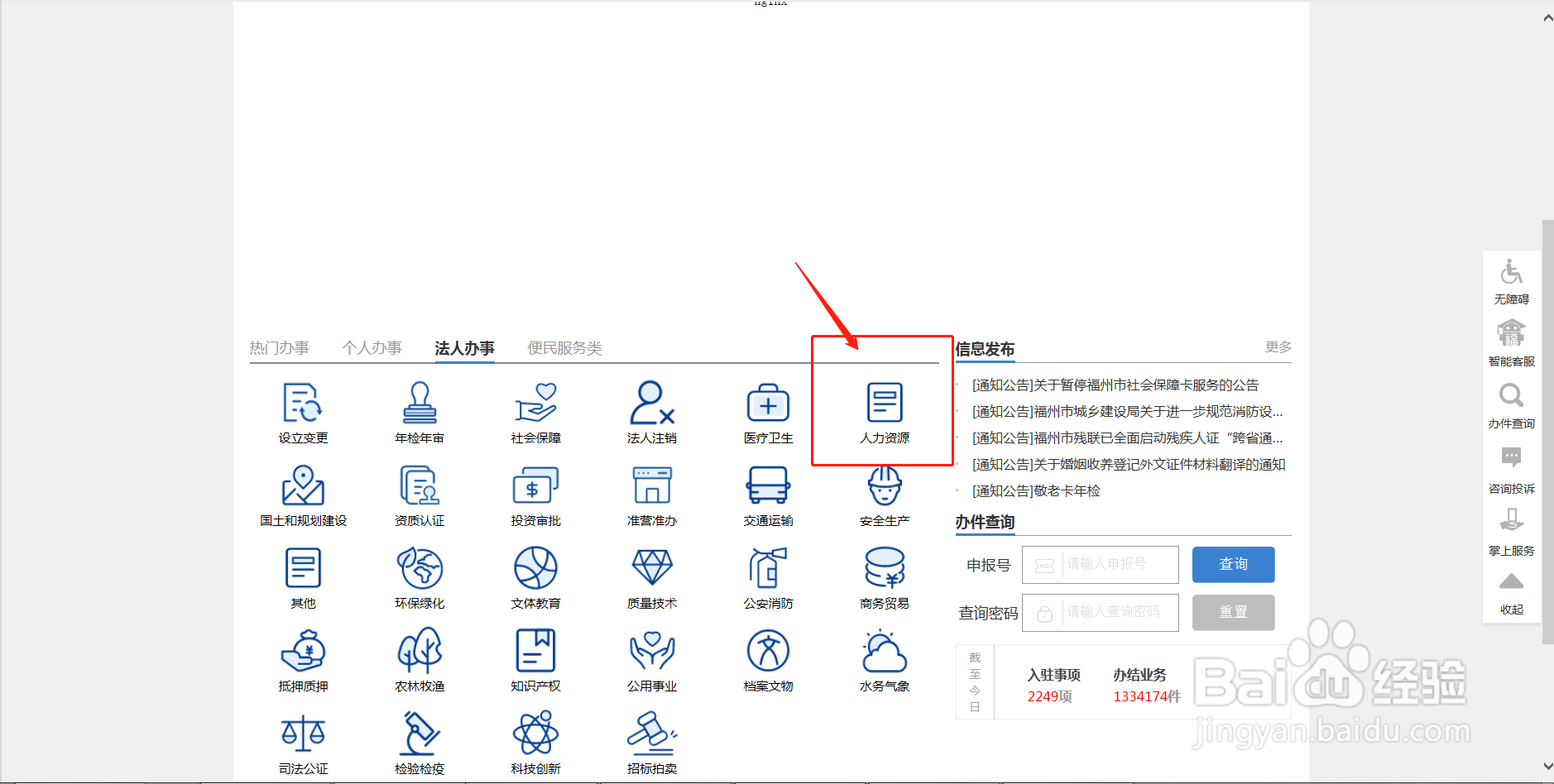The image size is (1554, 784).
Task: Switch to the 个人办事 tab
Action: click(x=372, y=348)
